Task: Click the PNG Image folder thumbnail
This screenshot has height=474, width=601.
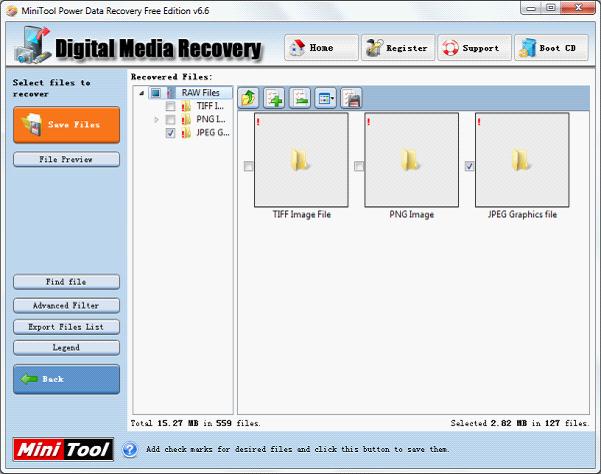Action: 411,160
